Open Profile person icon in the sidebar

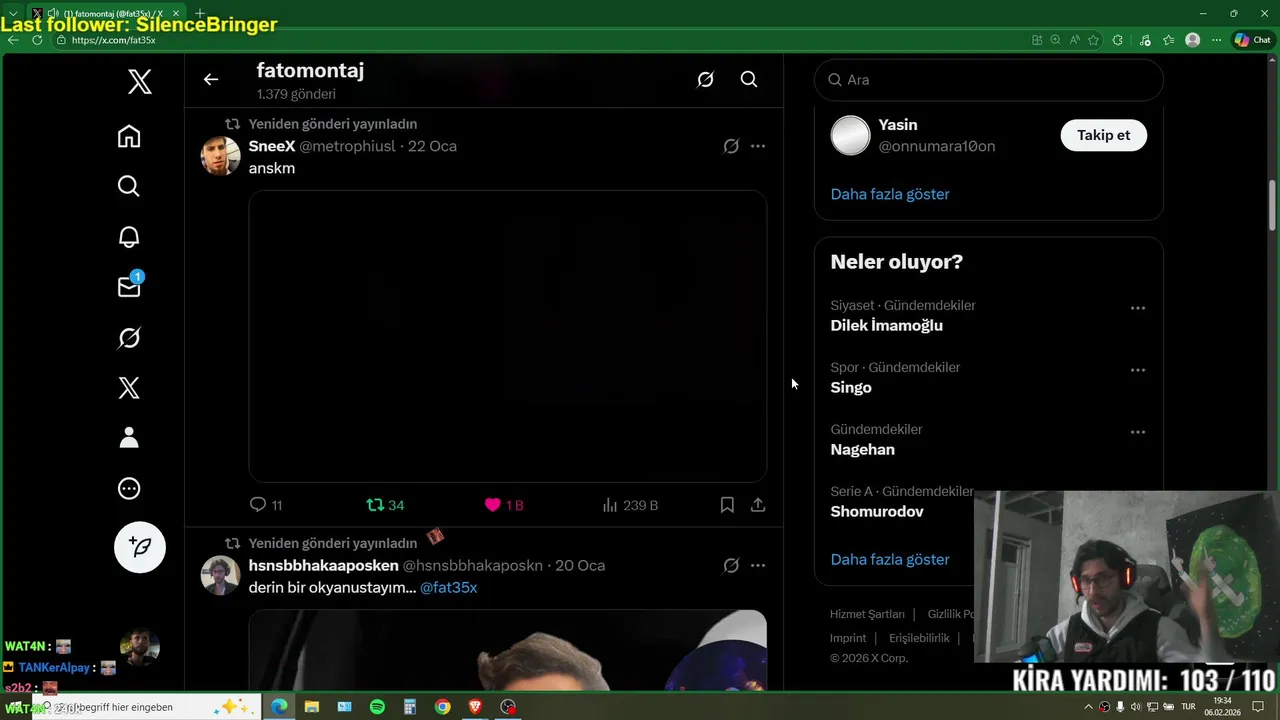click(x=129, y=438)
